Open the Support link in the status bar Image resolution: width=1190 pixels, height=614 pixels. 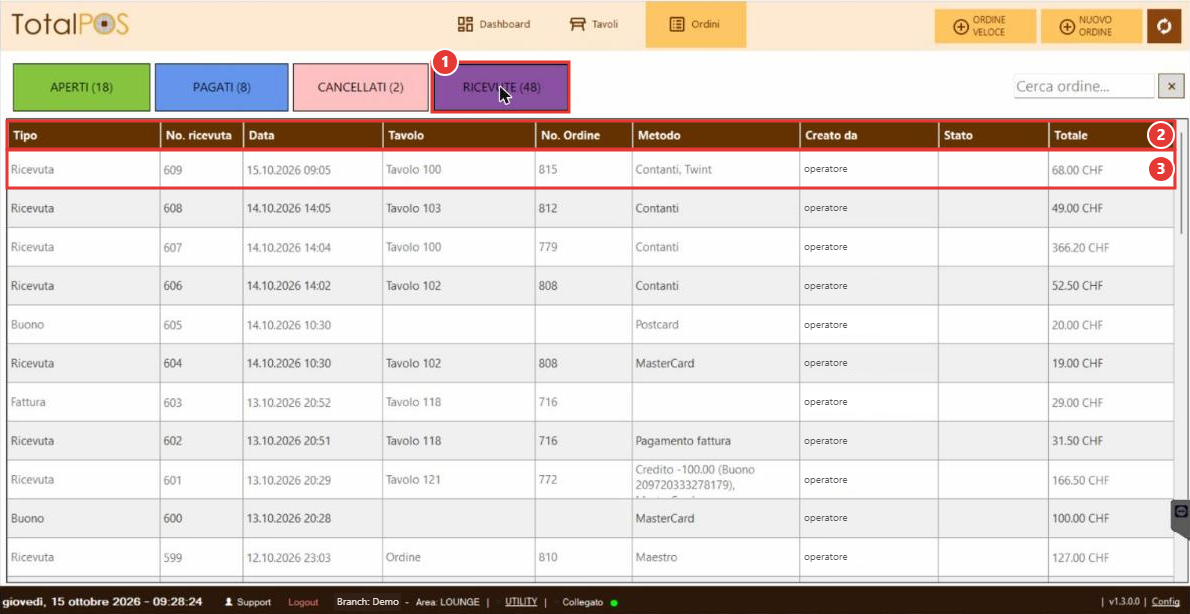click(x=248, y=602)
